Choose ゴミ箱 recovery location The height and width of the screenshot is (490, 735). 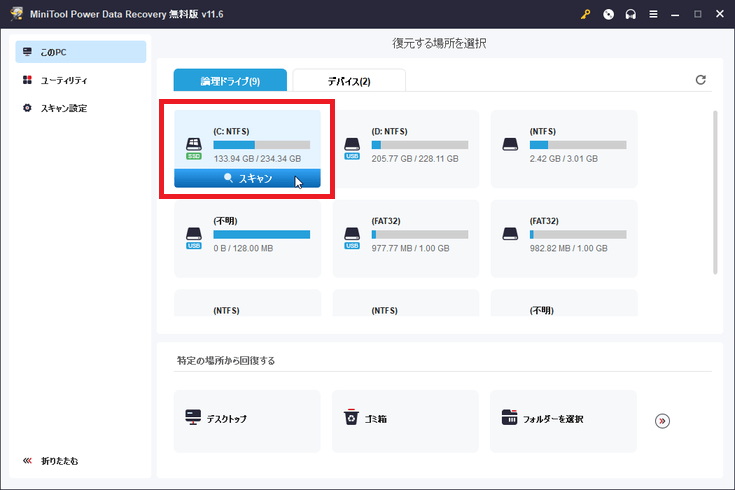click(x=406, y=419)
